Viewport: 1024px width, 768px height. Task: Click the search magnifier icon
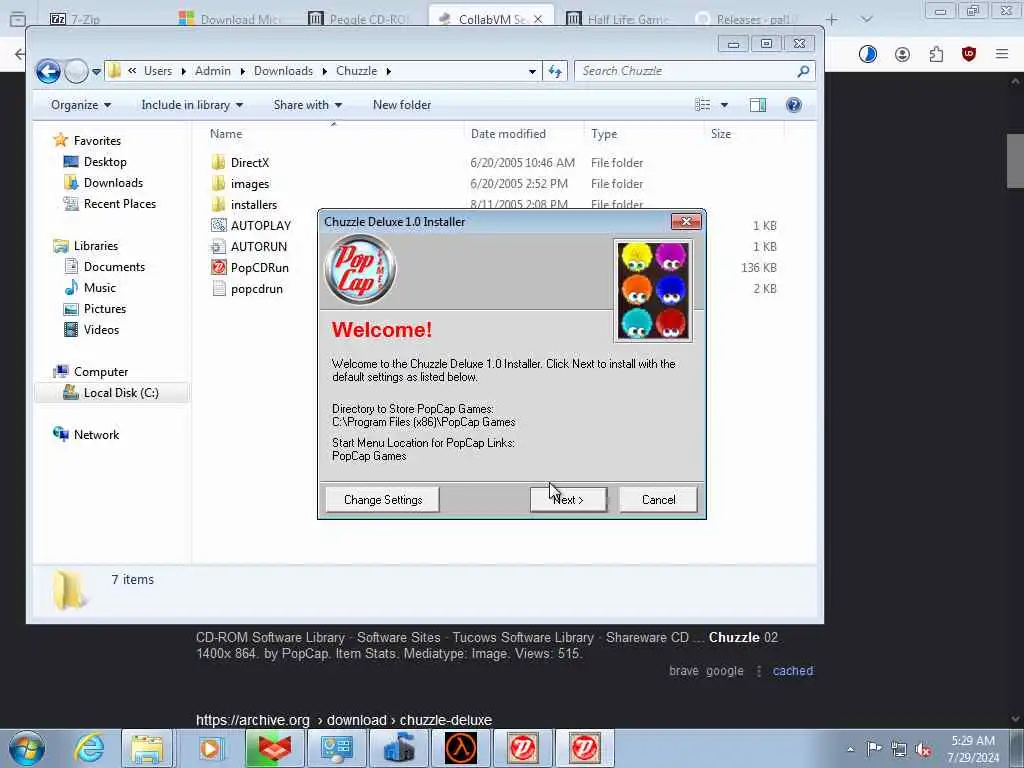pos(803,71)
